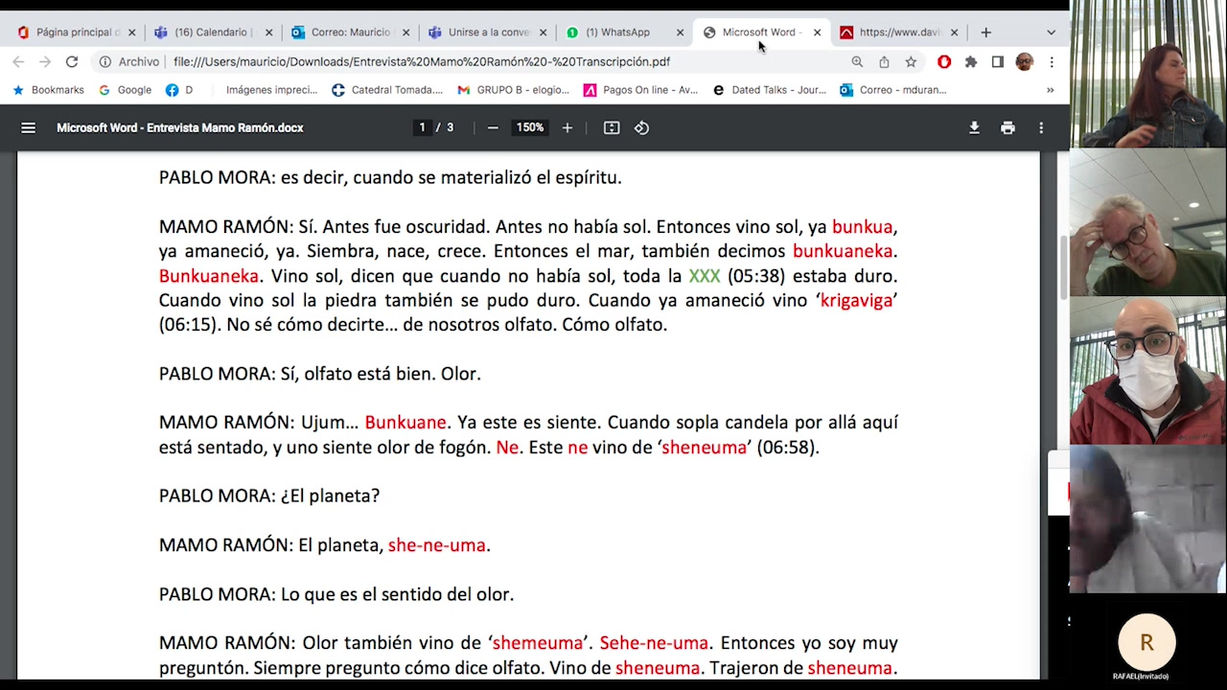Select the video of gray-haired man with glasses
The width and height of the screenshot is (1227, 690).
pyautogui.click(x=1148, y=222)
